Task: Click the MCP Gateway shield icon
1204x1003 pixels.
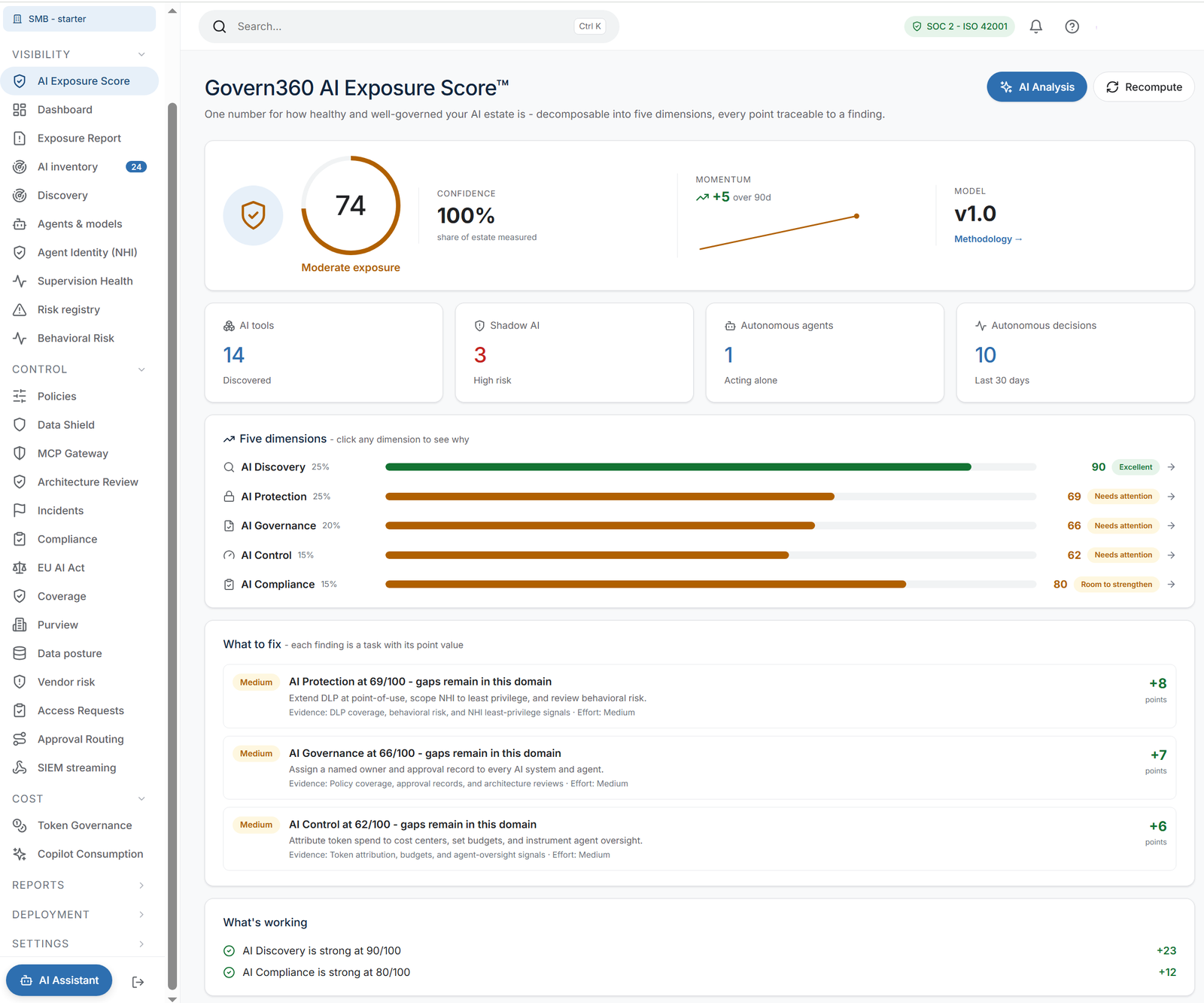Action: pos(20,454)
